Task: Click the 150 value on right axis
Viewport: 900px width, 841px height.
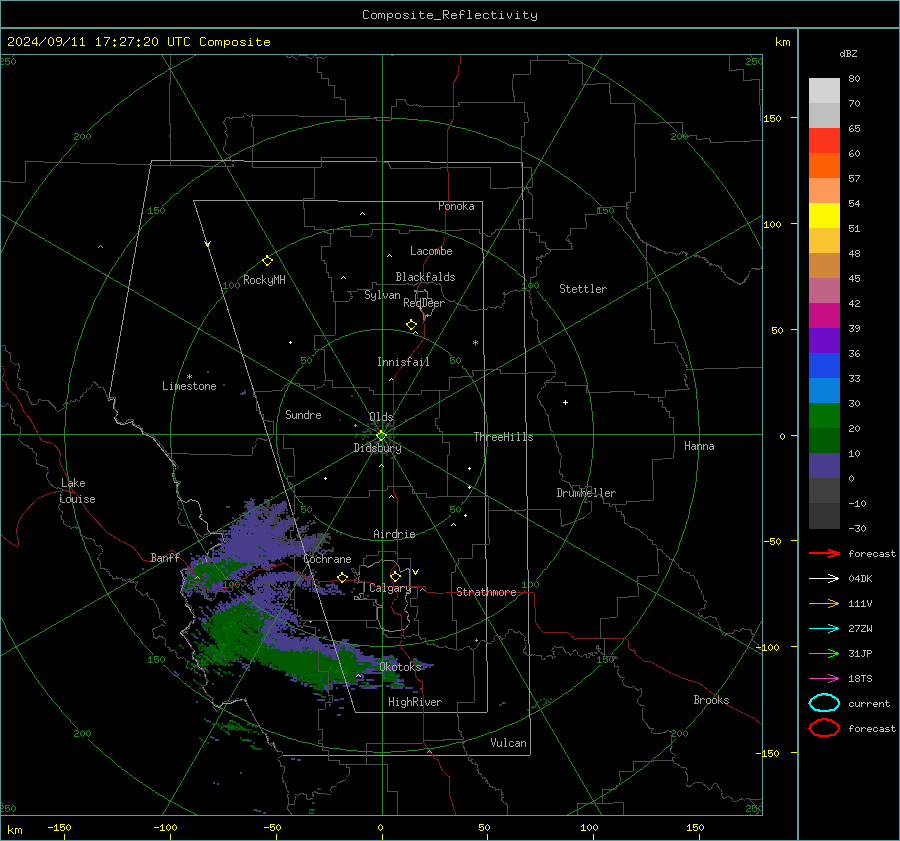Action: point(772,118)
